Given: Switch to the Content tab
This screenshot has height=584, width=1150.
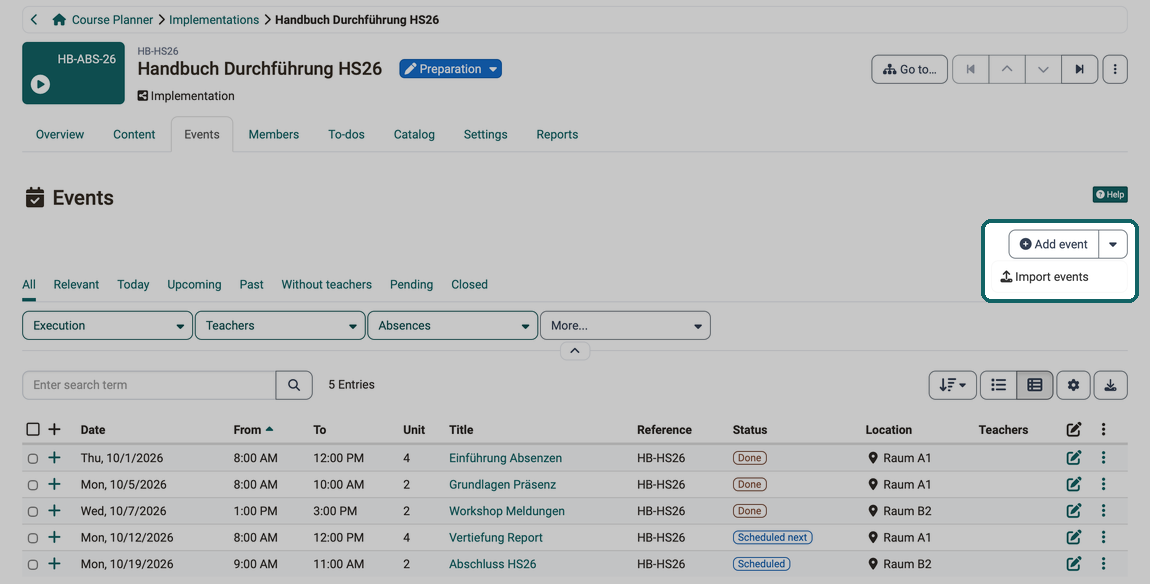Looking at the screenshot, I should pos(134,134).
